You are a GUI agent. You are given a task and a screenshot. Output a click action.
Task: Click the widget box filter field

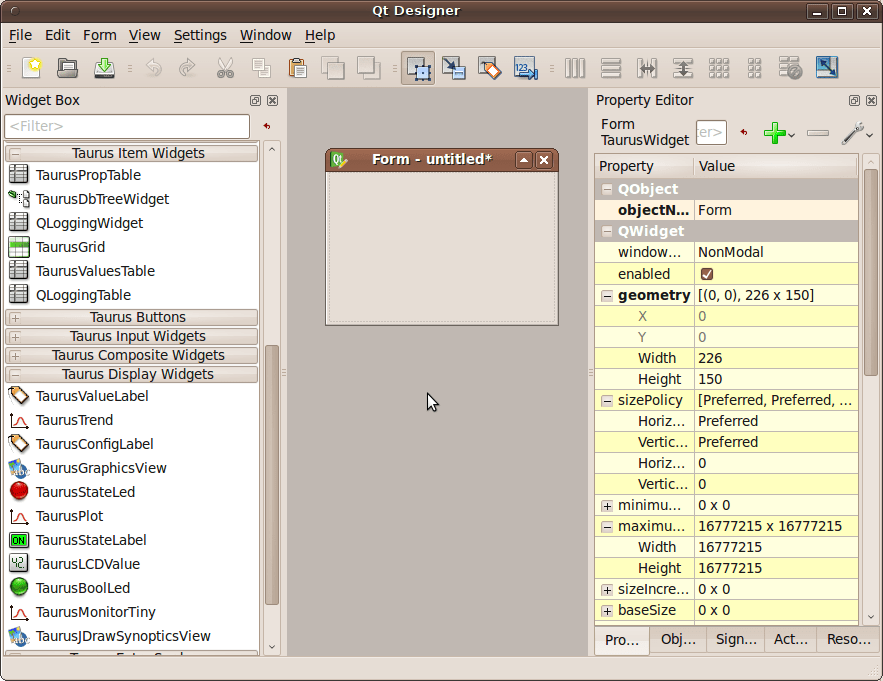(127, 127)
